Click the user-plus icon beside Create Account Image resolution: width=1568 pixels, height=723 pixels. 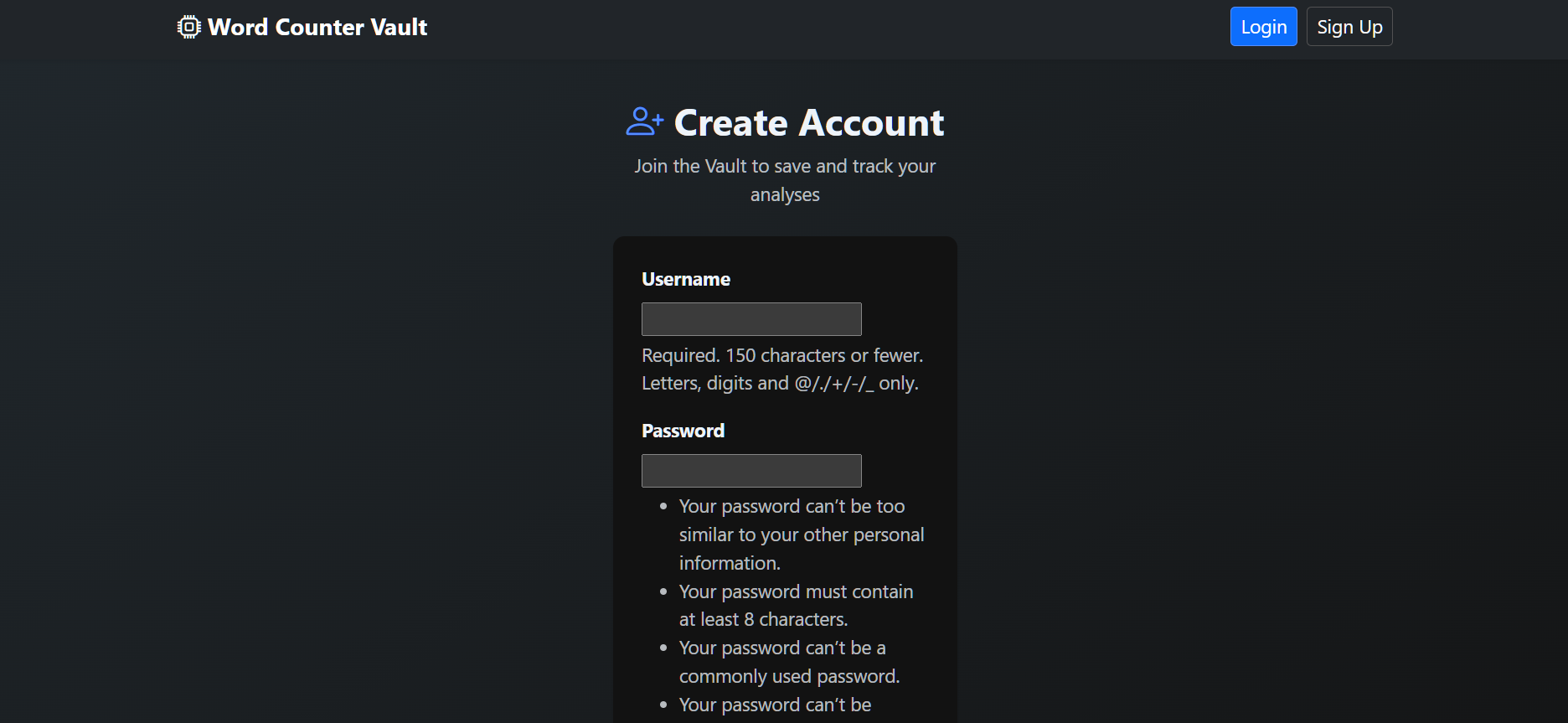coord(644,122)
